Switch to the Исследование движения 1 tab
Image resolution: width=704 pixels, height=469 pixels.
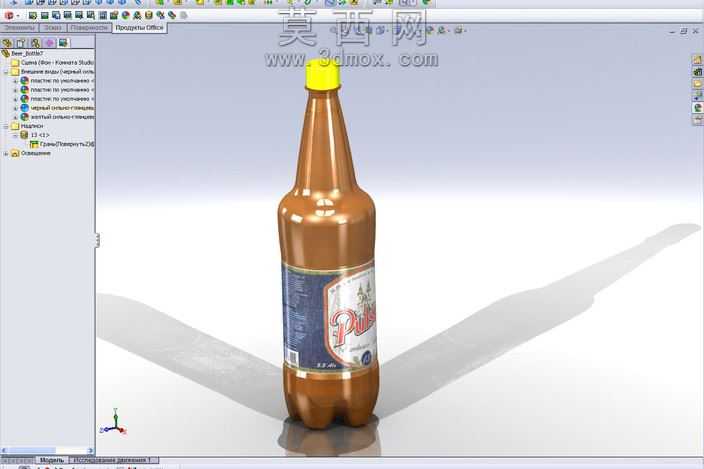point(114,460)
